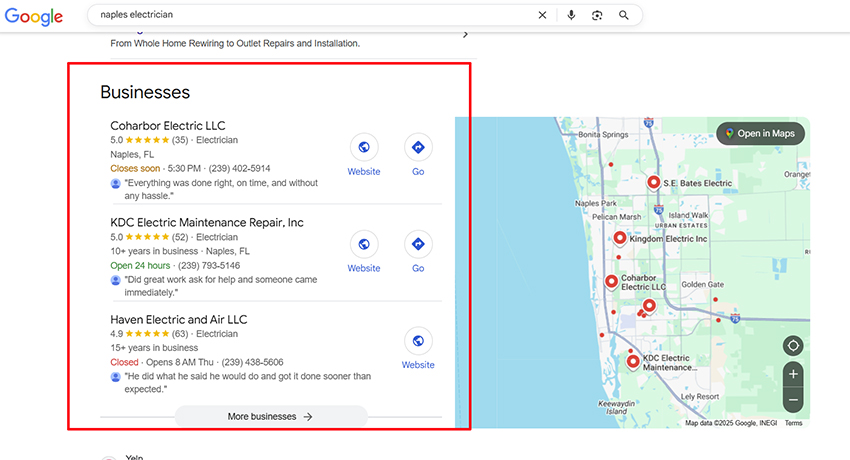Select the Kingdom Electric Inc map pin
This screenshot has width=850, height=460.
pyautogui.click(x=620, y=238)
